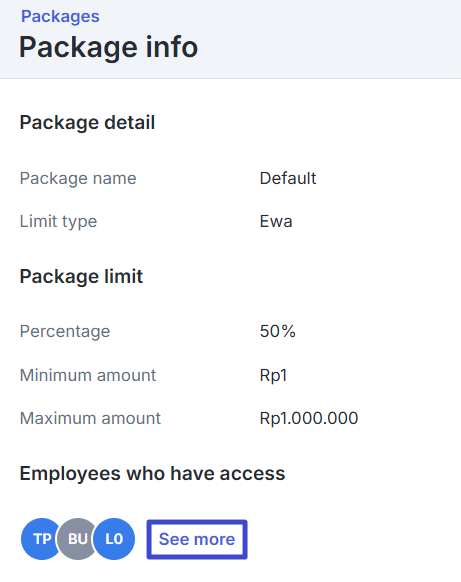
Task: Click the Percentage label
Action: coord(65,331)
